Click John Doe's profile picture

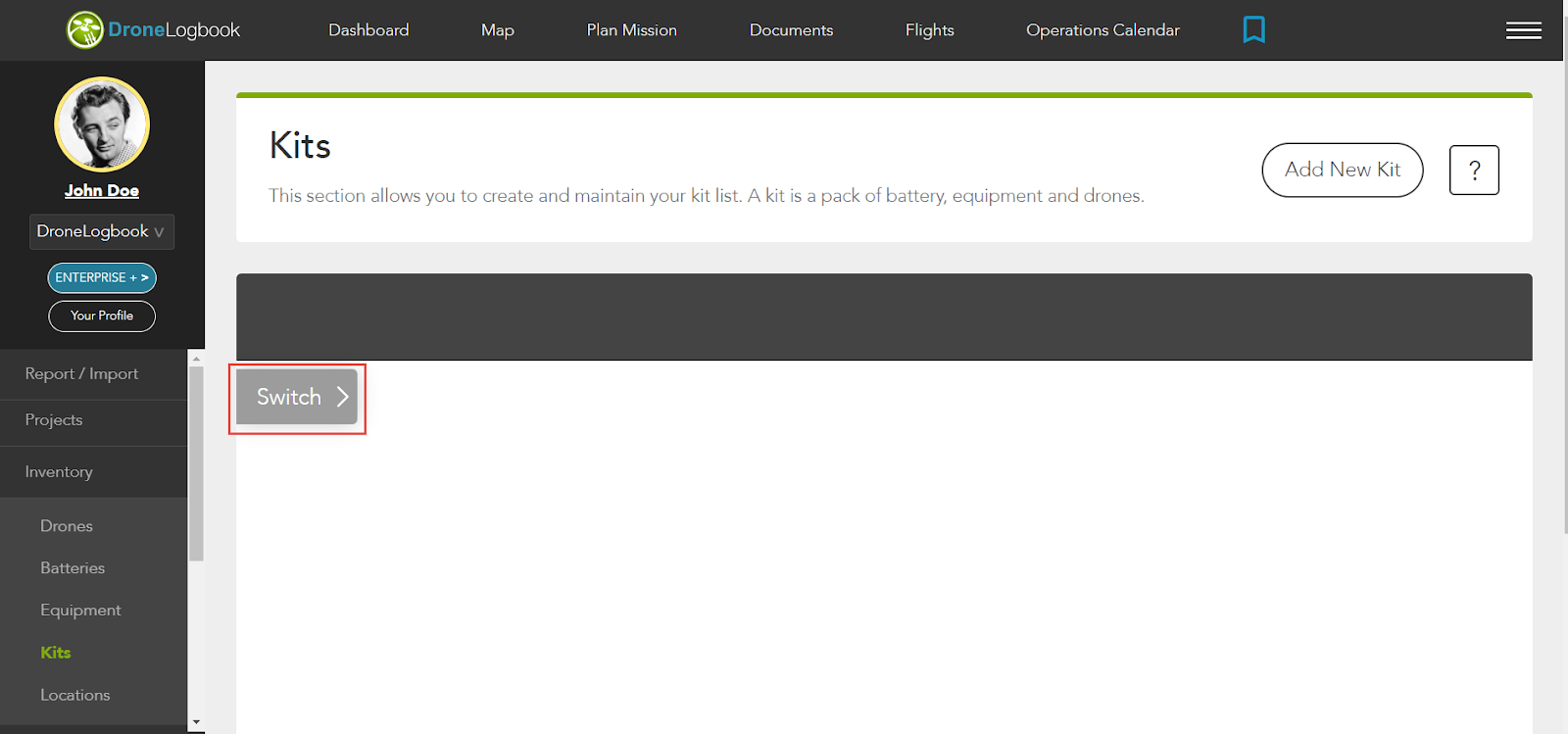click(x=102, y=124)
